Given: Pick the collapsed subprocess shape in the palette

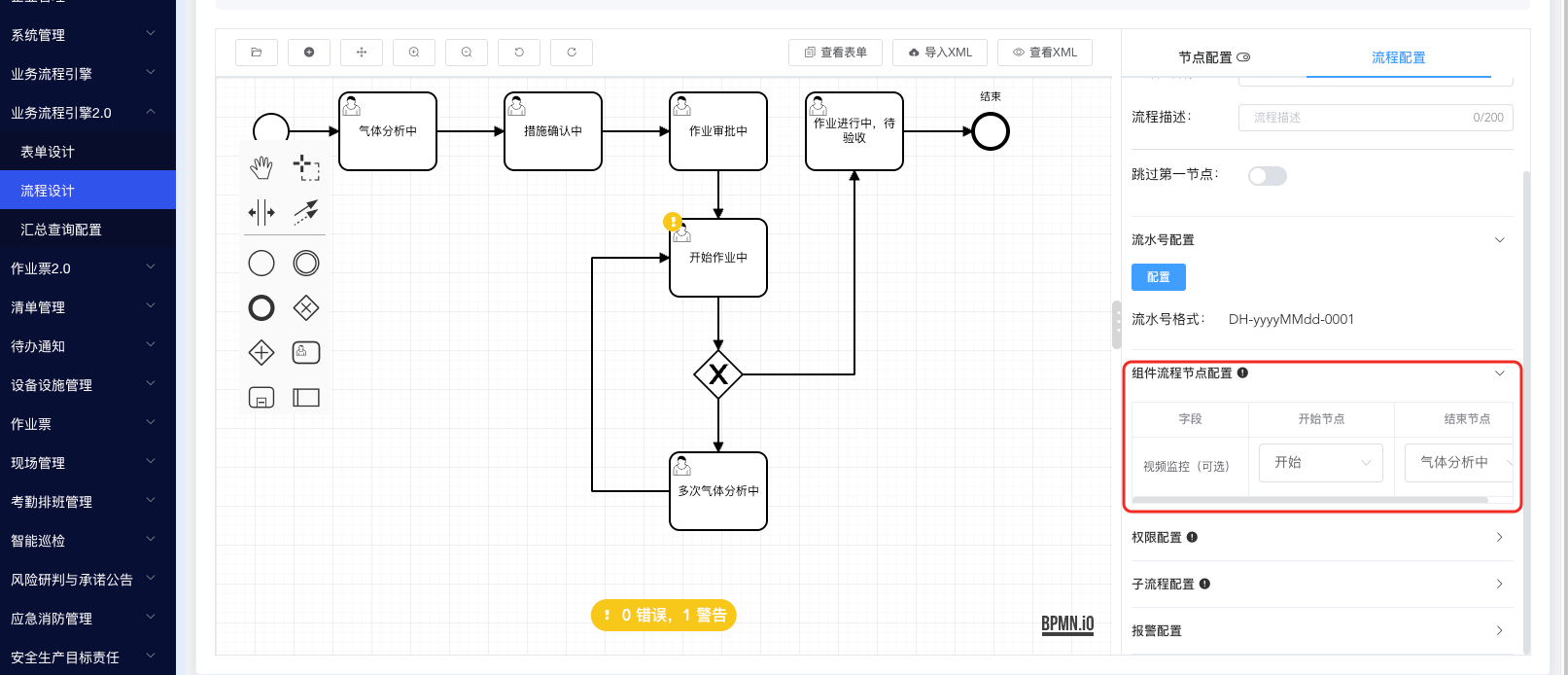Looking at the screenshot, I should tap(261, 397).
